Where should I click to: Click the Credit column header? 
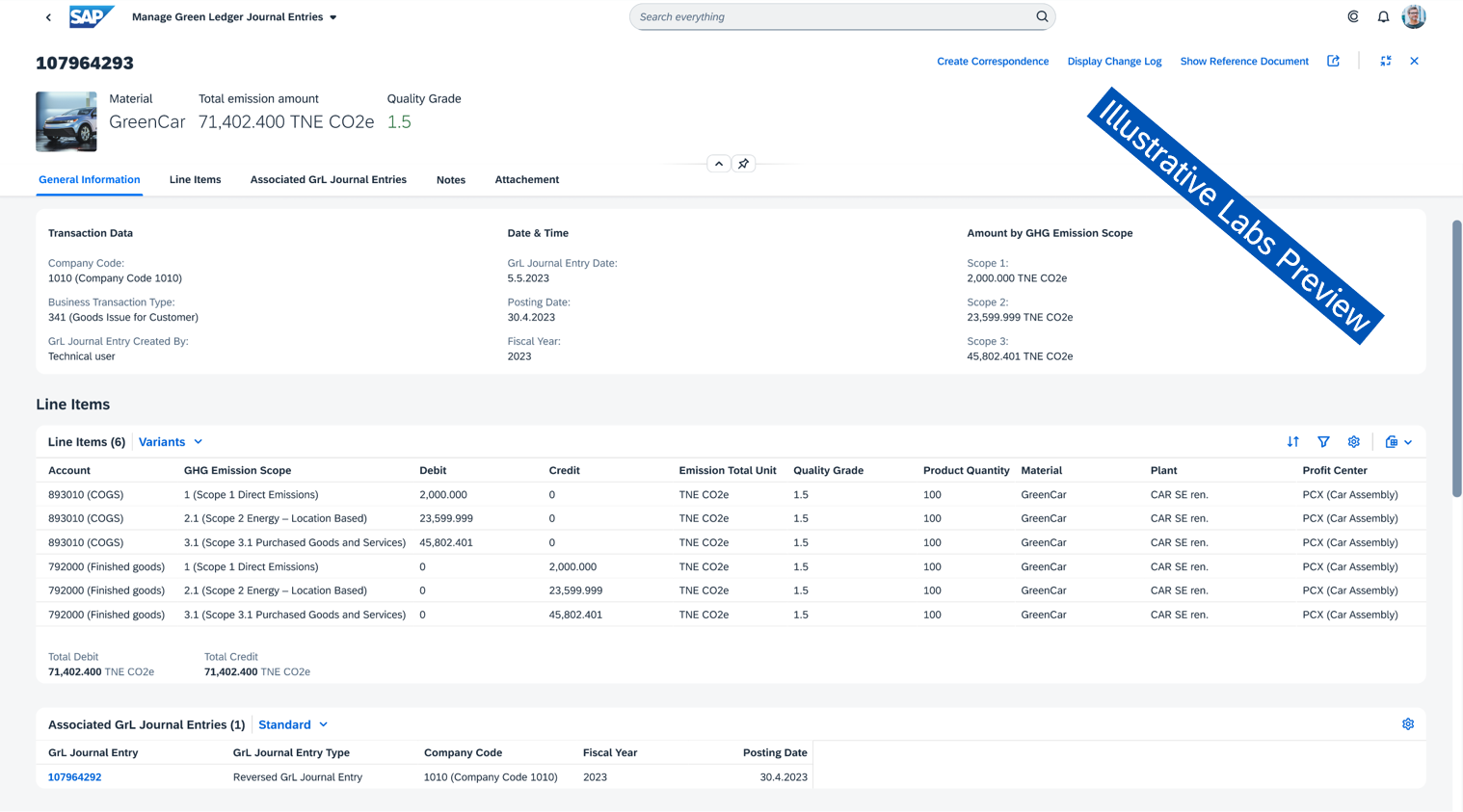pyautogui.click(x=565, y=471)
